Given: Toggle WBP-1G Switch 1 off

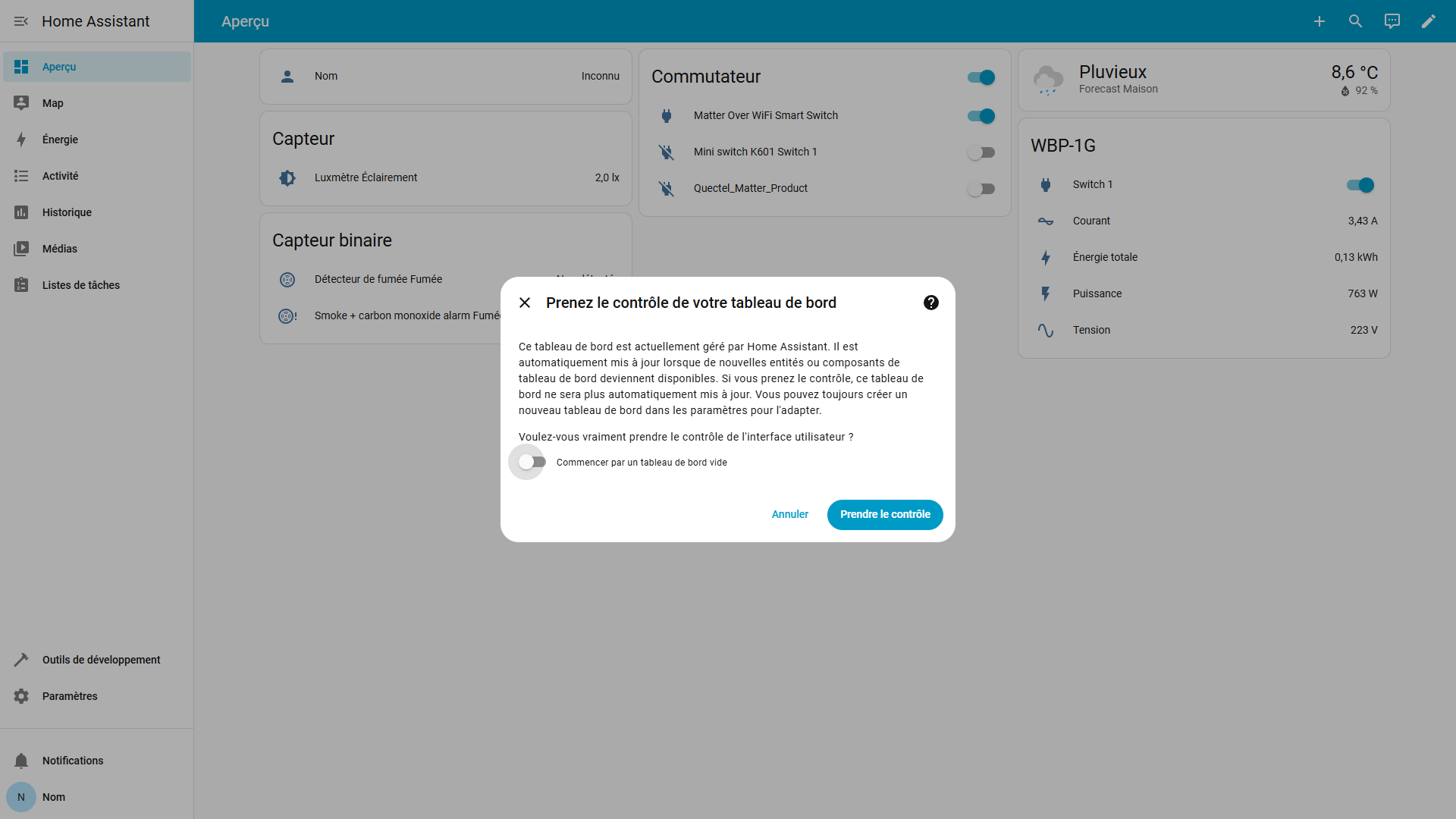Looking at the screenshot, I should pos(1360,185).
